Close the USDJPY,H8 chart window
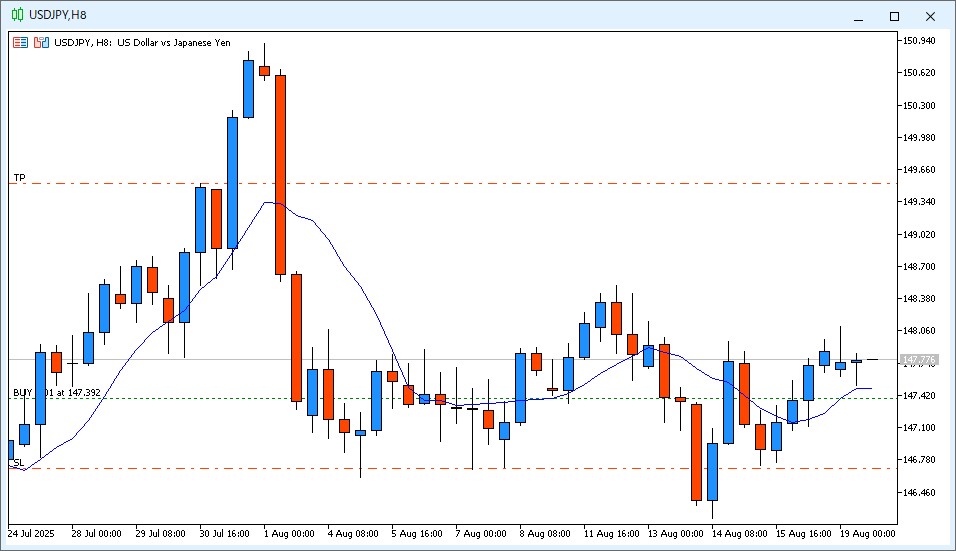Viewport: 956px width, 551px height. [x=931, y=16]
